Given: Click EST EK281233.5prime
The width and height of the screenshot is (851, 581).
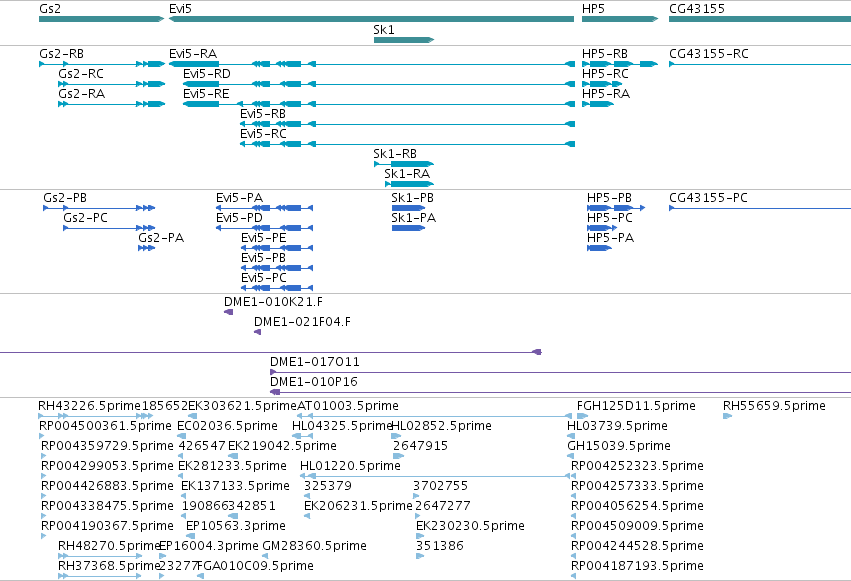Looking at the screenshot, I should [x=232, y=466].
